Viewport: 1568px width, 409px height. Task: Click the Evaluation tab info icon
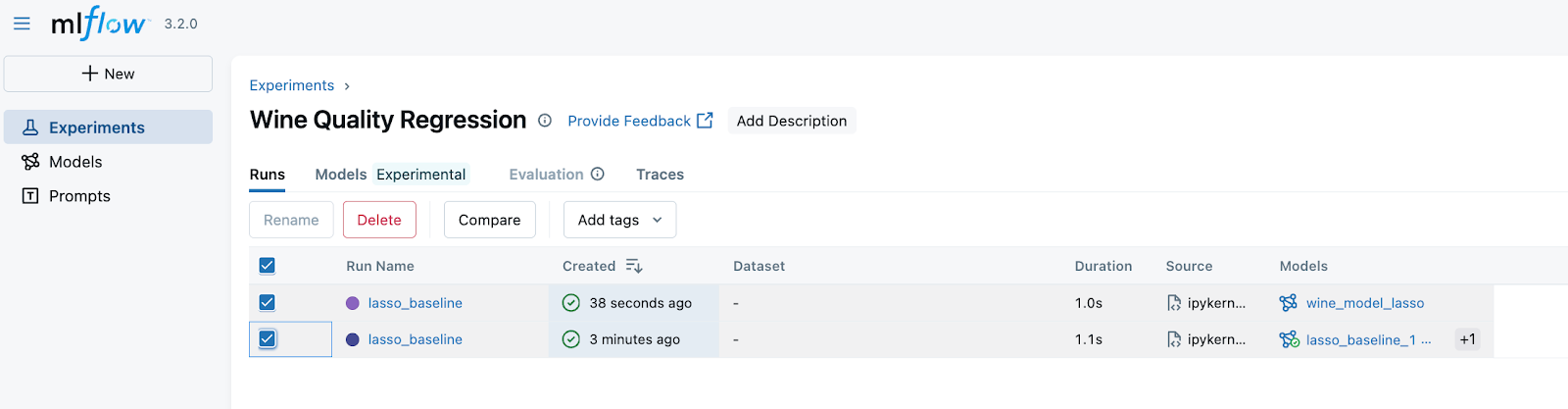pyautogui.click(x=598, y=175)
